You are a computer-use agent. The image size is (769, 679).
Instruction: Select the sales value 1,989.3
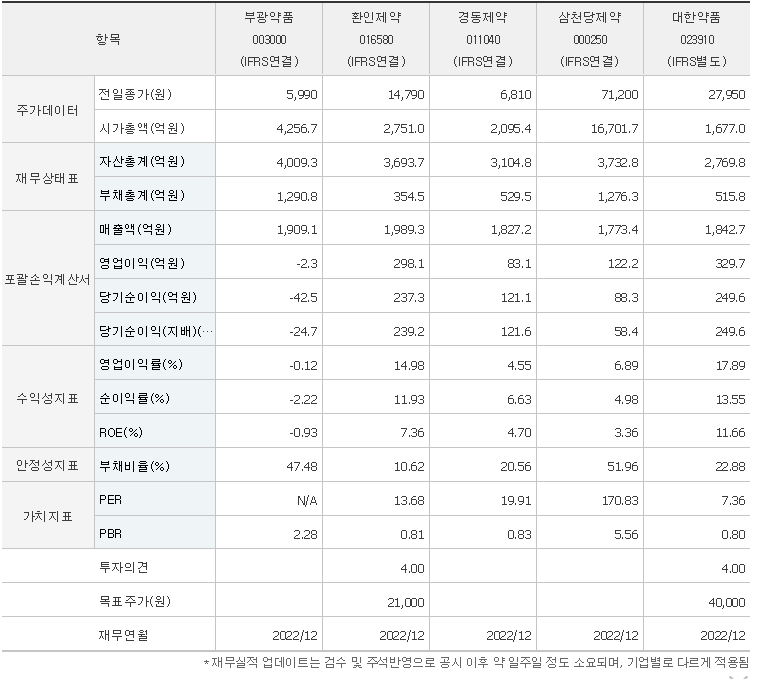(404, 230)
